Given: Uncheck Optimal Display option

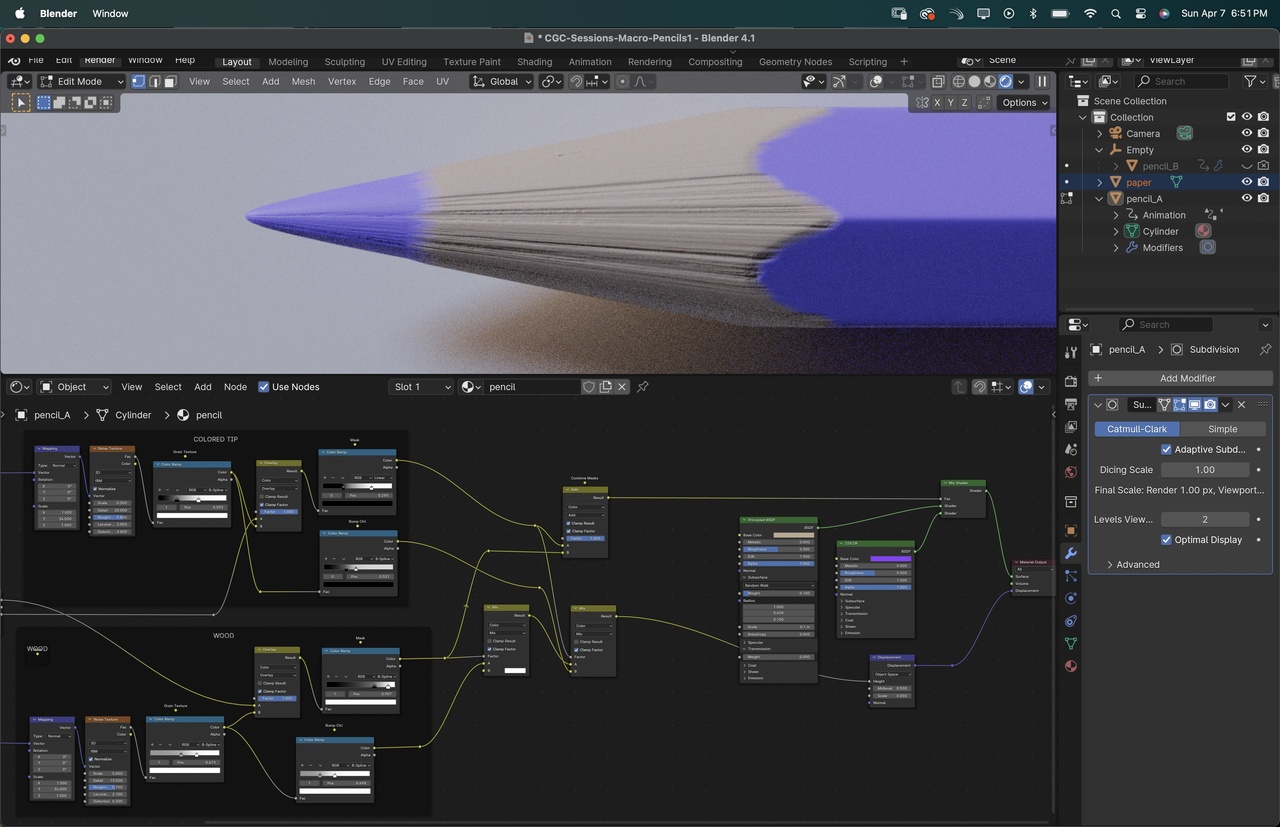Looking at the screenshot, I should click(1166, 540).
